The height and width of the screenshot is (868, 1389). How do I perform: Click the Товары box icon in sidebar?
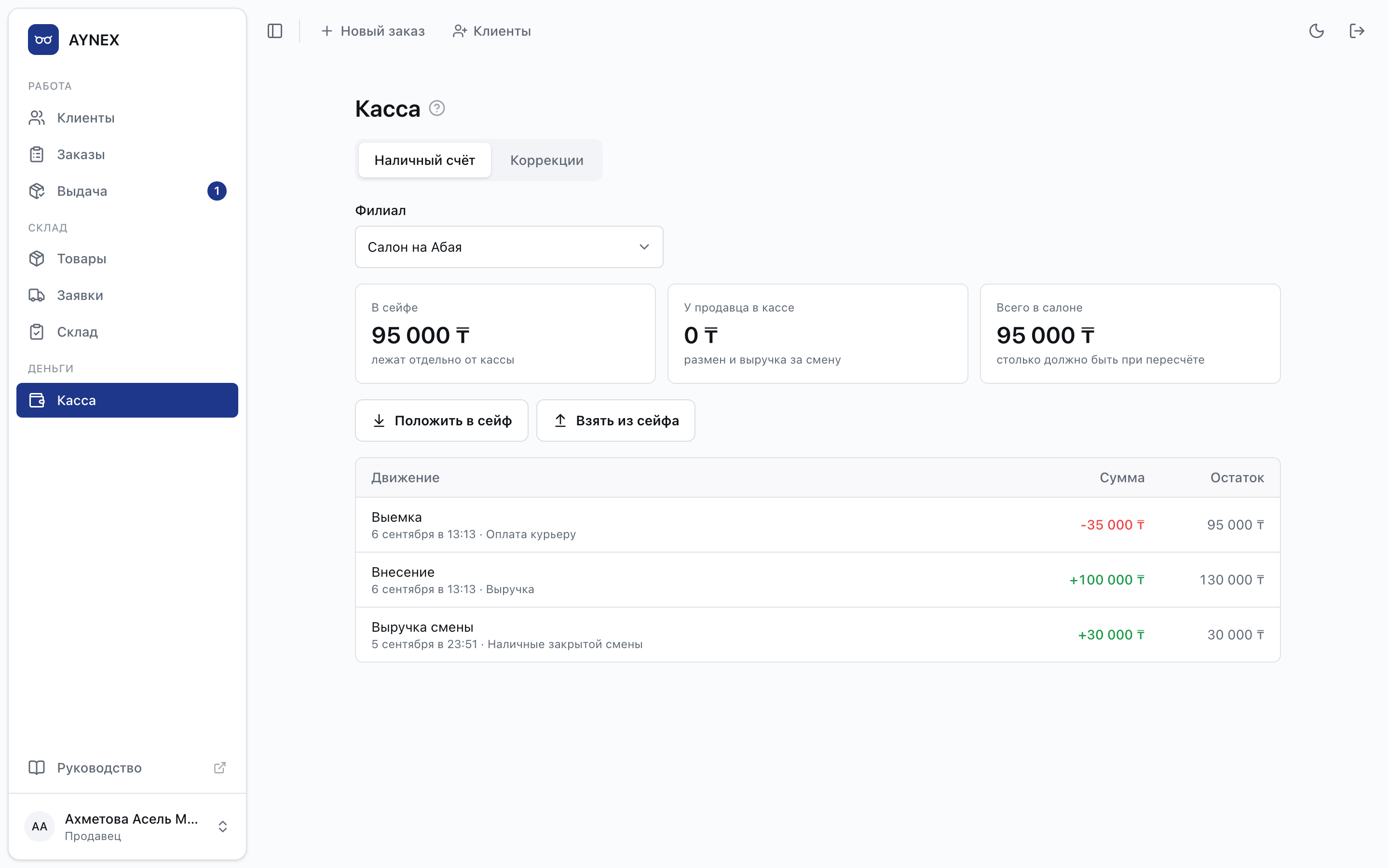37,259
